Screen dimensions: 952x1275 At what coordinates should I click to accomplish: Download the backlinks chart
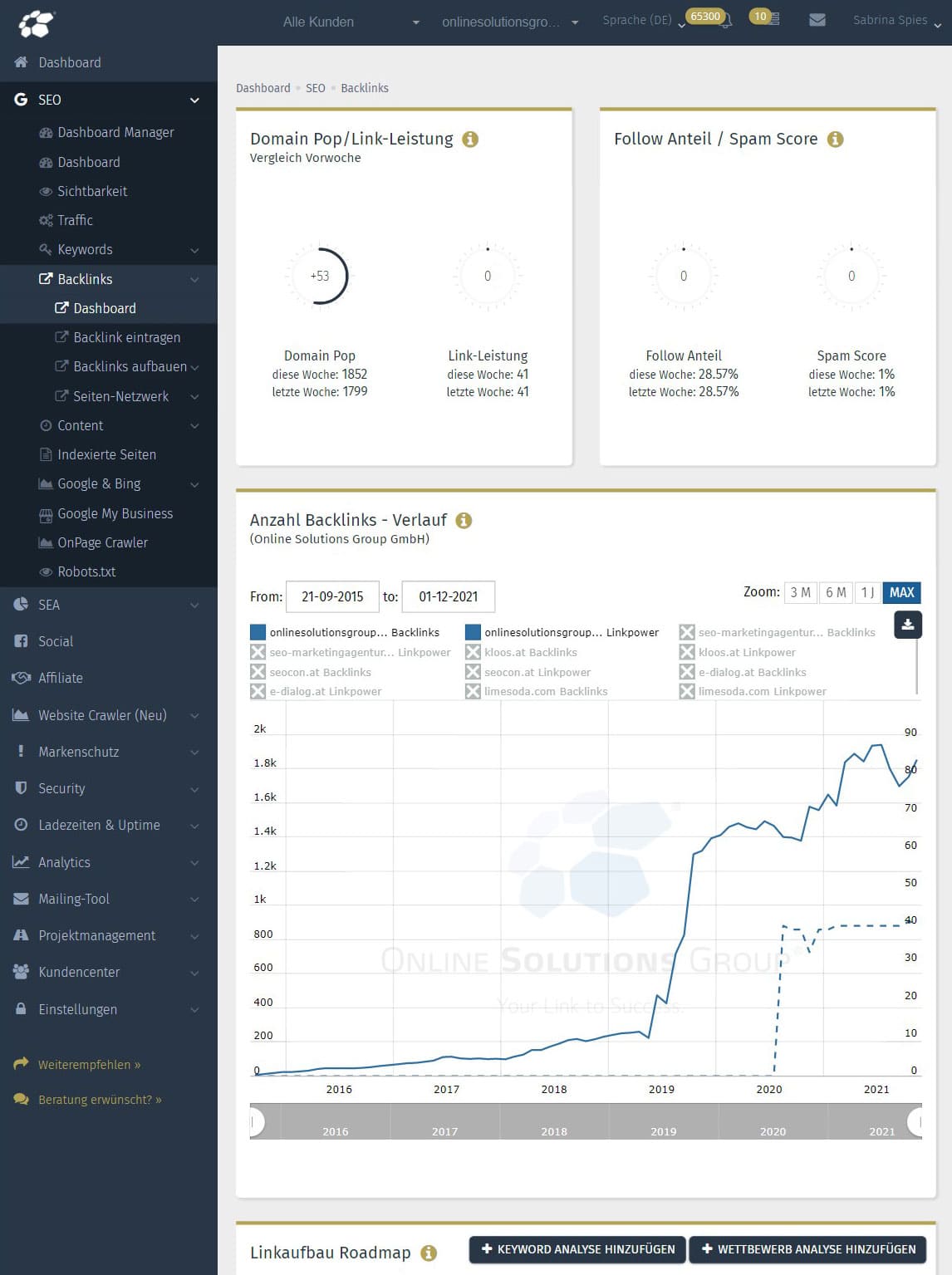coord(908,625)
